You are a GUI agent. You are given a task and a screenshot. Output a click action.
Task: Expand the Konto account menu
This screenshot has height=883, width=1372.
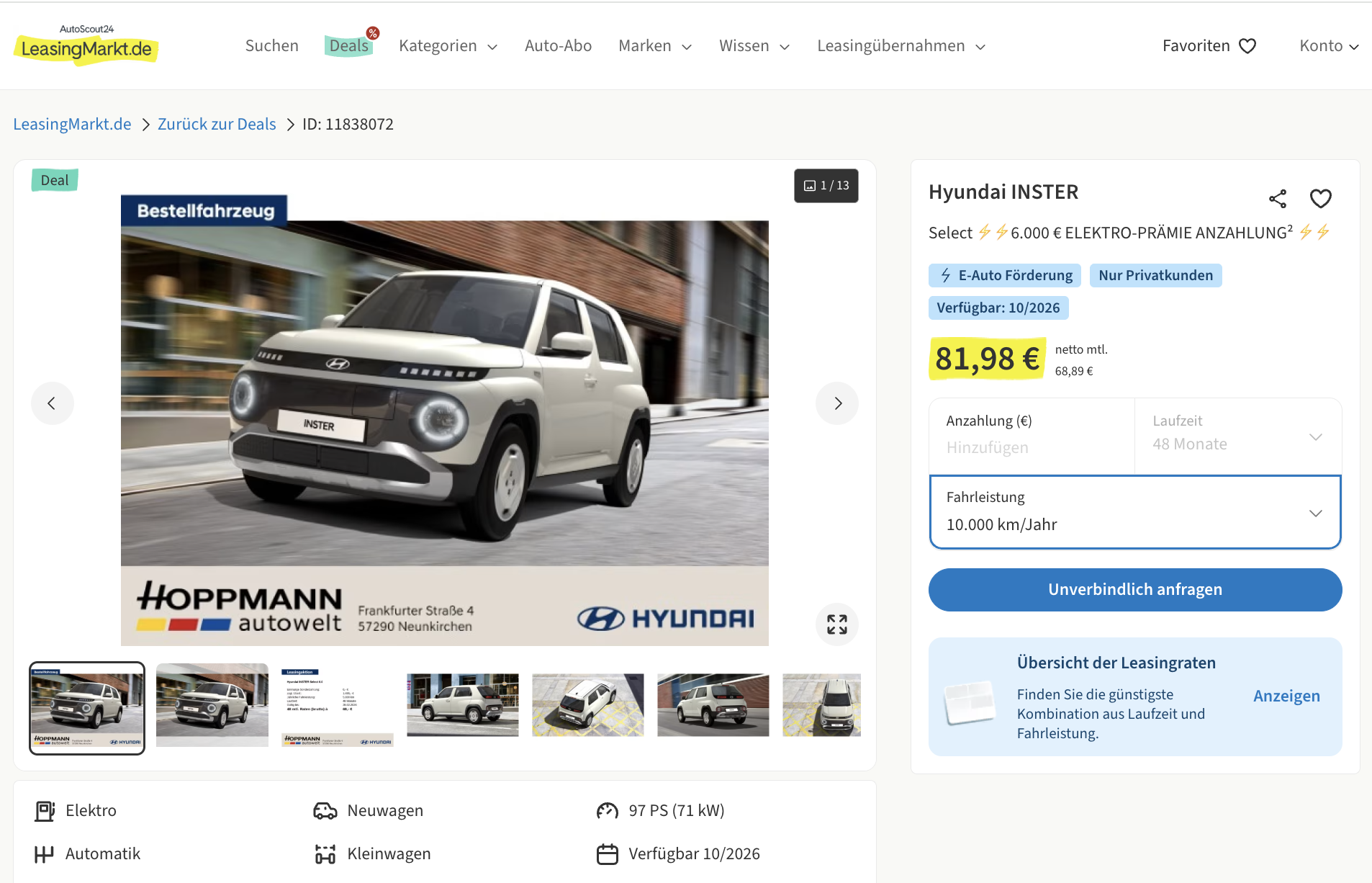point(1328,46)
